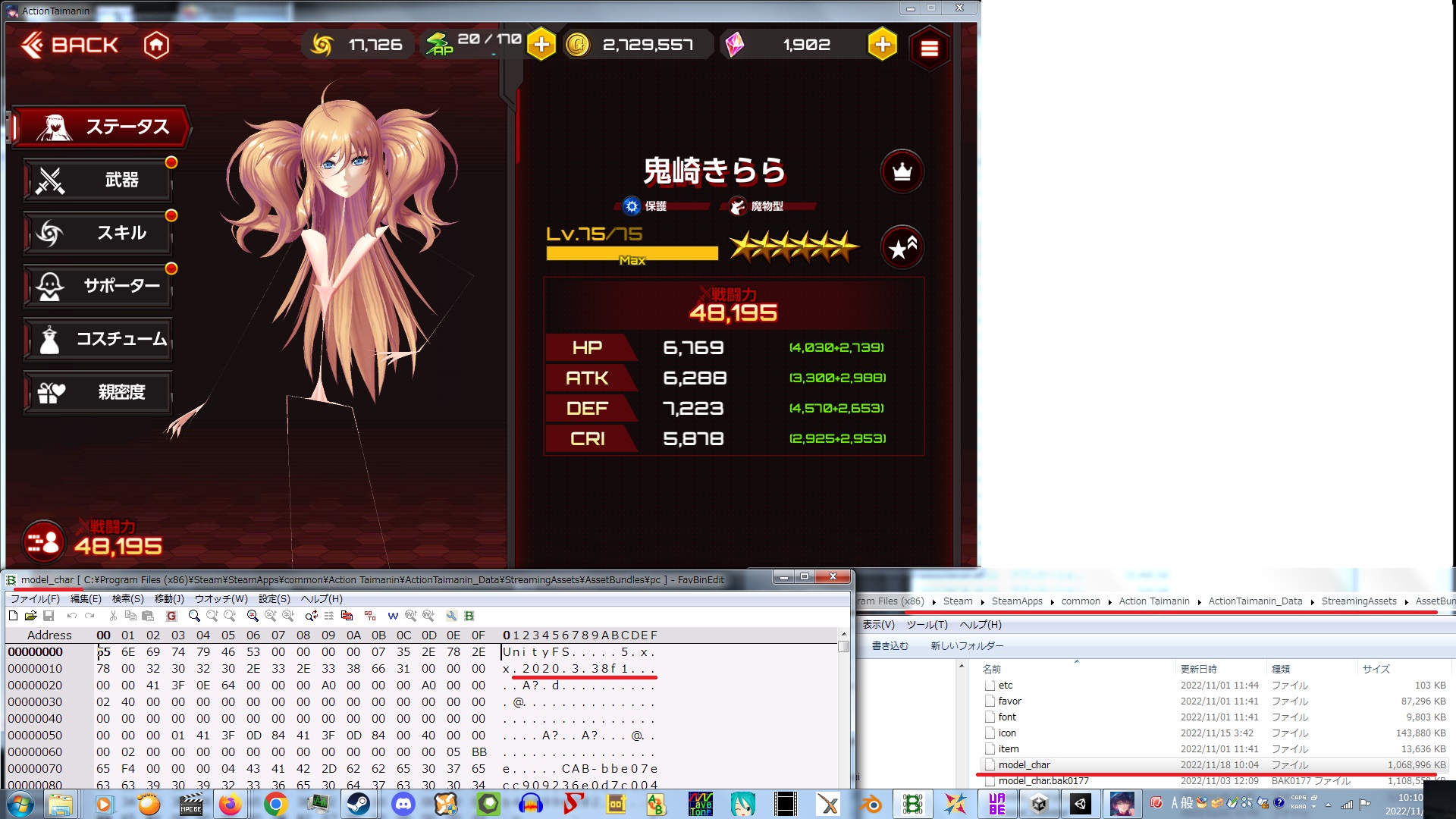The width and height of the screenshot is (1456, 819).
Task: Open the ヘルプ(H) menu in FavBinEdit
Action: tap(322, 599)
